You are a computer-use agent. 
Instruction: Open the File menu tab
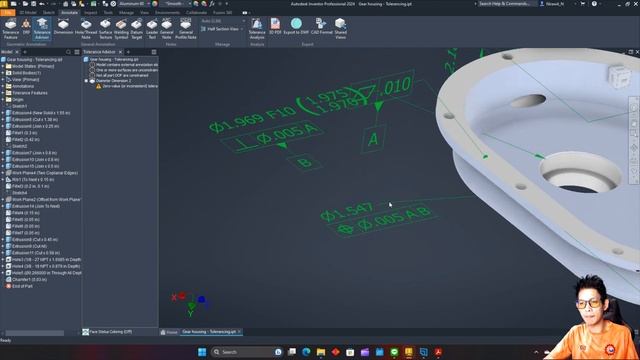tap(7, 13)
